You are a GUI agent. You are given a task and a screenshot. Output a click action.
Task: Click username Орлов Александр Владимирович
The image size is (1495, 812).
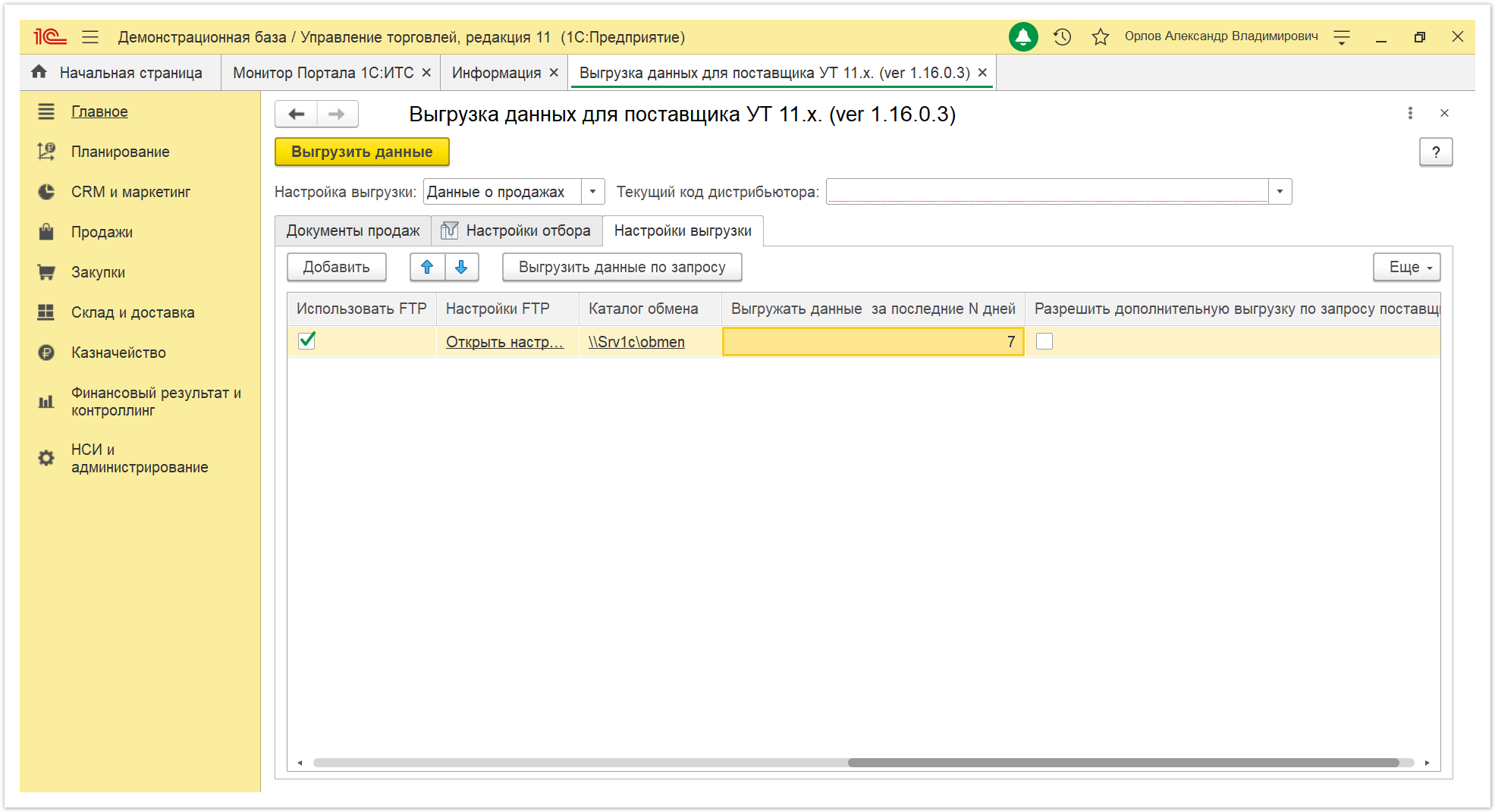click(x=1221, y=36)
